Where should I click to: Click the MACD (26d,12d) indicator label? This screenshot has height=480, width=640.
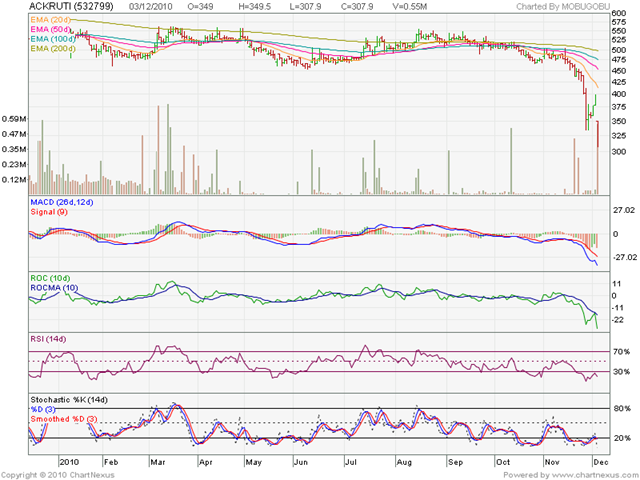click(x=62, y=202)
